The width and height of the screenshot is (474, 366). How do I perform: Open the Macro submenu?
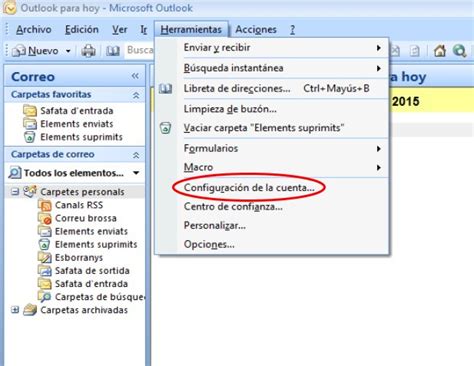click(x=273, y=167)
